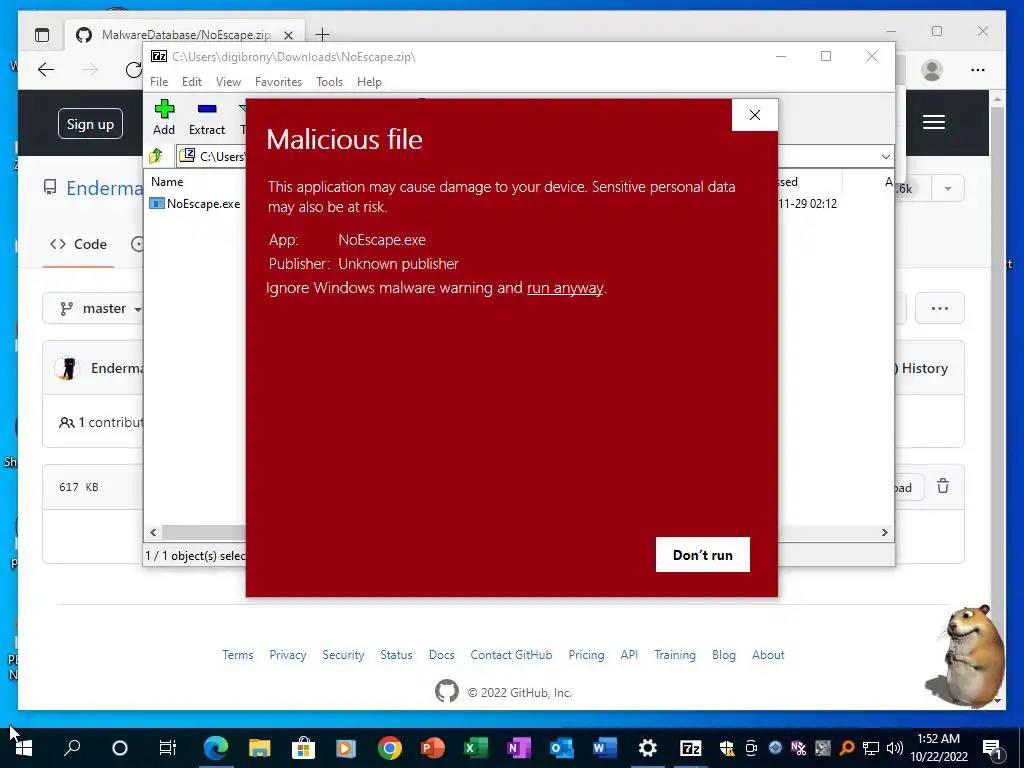This screenshot has width=1024, height=768.
Task: Open the Contact GitHub footer link
Action: click(x=511, y=655)
